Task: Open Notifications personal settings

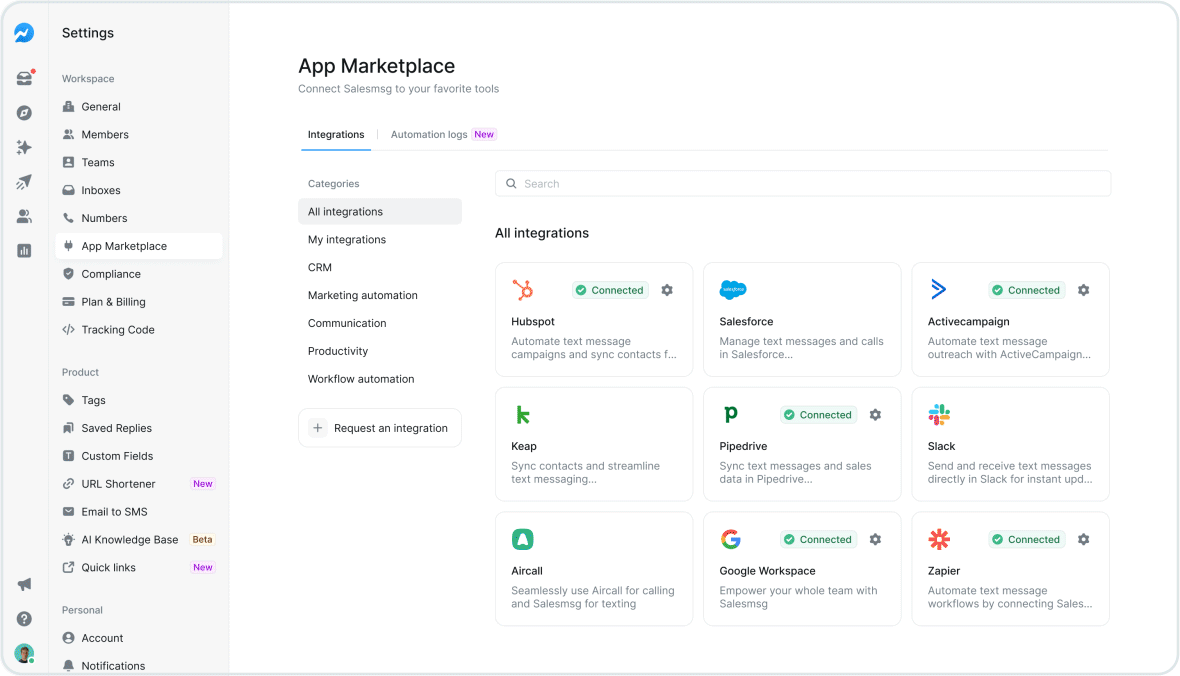Action: pyautogui.click(x=138, y=666)
